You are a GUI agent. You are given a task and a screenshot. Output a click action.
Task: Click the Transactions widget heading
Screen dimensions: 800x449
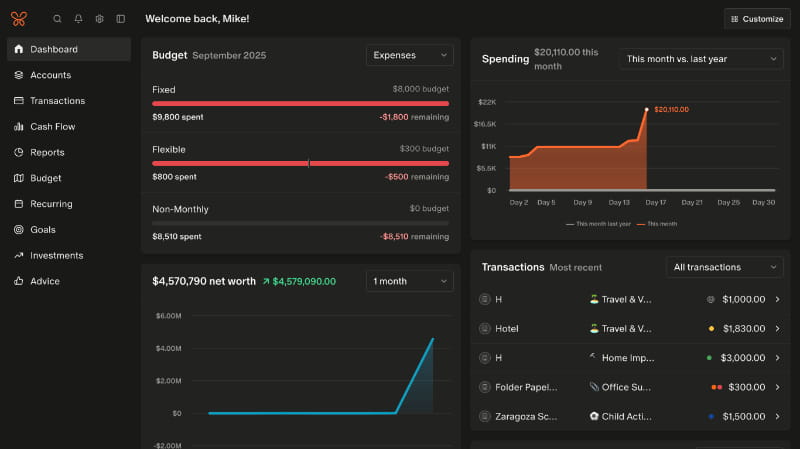coord(513,267)
